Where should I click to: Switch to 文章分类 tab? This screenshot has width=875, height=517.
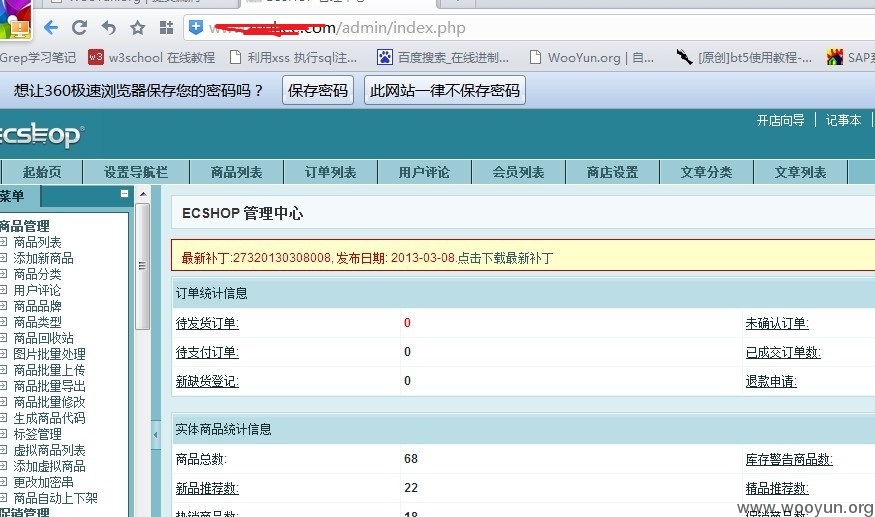[706, 172]
